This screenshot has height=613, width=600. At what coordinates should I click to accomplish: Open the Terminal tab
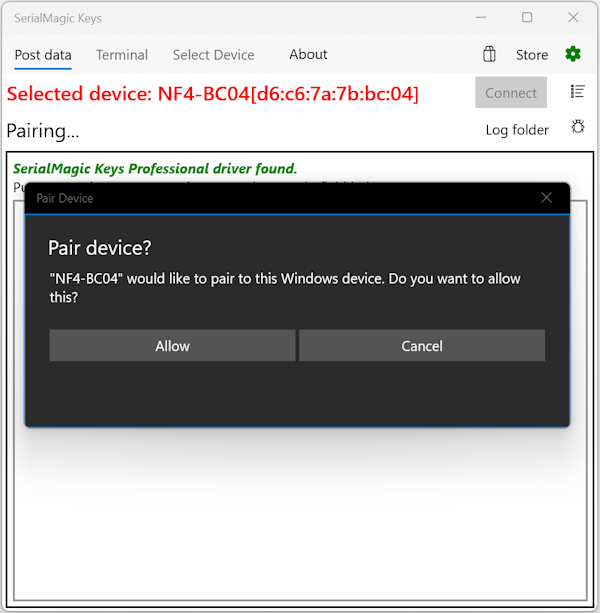pyautogui.click(x=122, y=55)
